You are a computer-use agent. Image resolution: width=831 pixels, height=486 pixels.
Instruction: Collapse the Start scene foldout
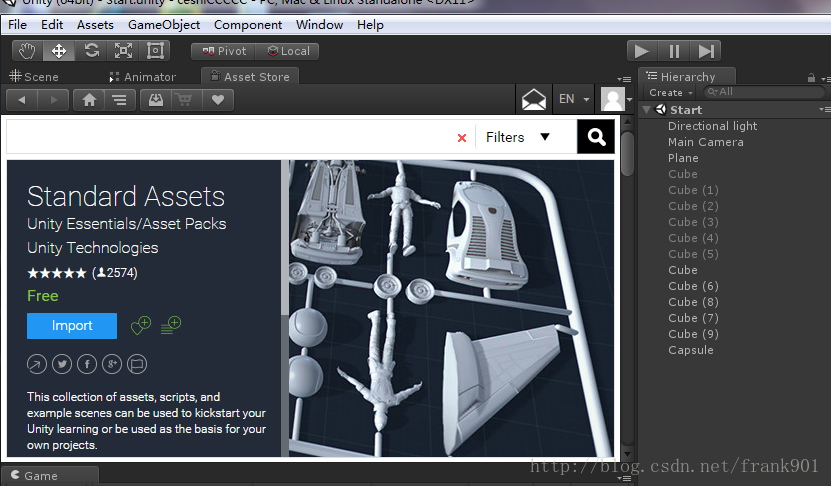(646, 110)
